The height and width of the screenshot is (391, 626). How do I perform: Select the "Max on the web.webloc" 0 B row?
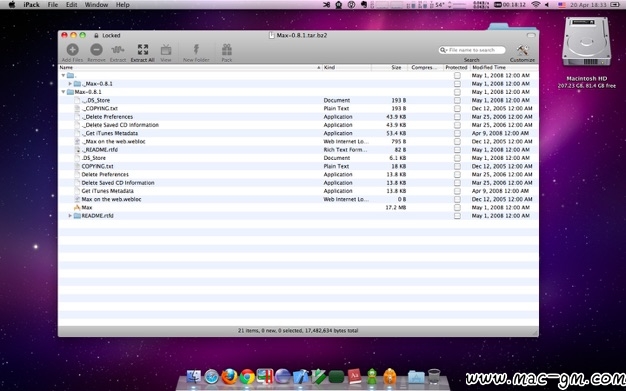(298, 199)
